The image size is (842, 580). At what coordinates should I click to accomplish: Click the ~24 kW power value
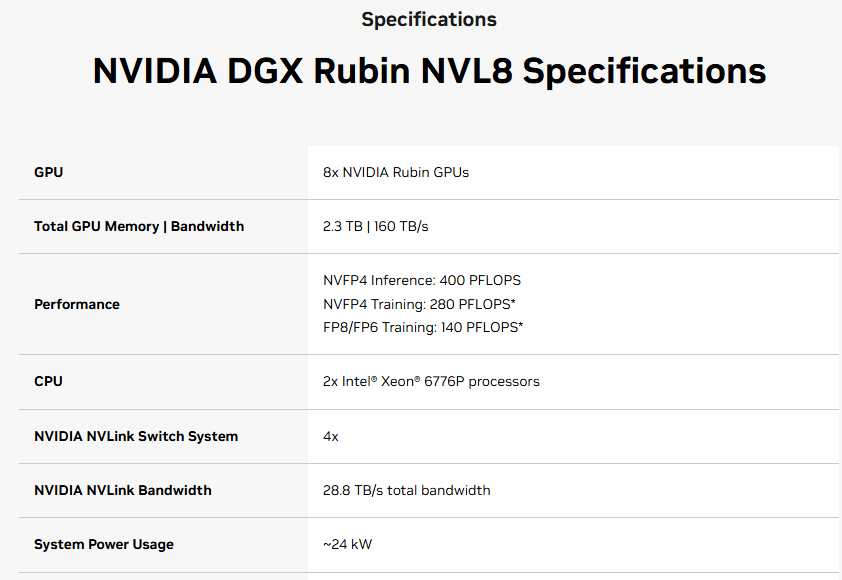click(348, 544)
